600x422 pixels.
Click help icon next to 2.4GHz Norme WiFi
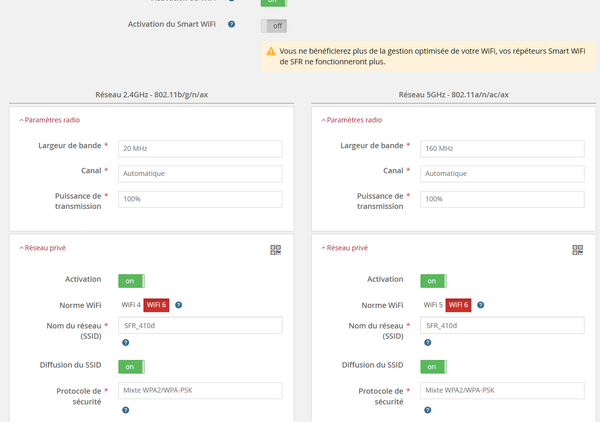pos(178,305)
